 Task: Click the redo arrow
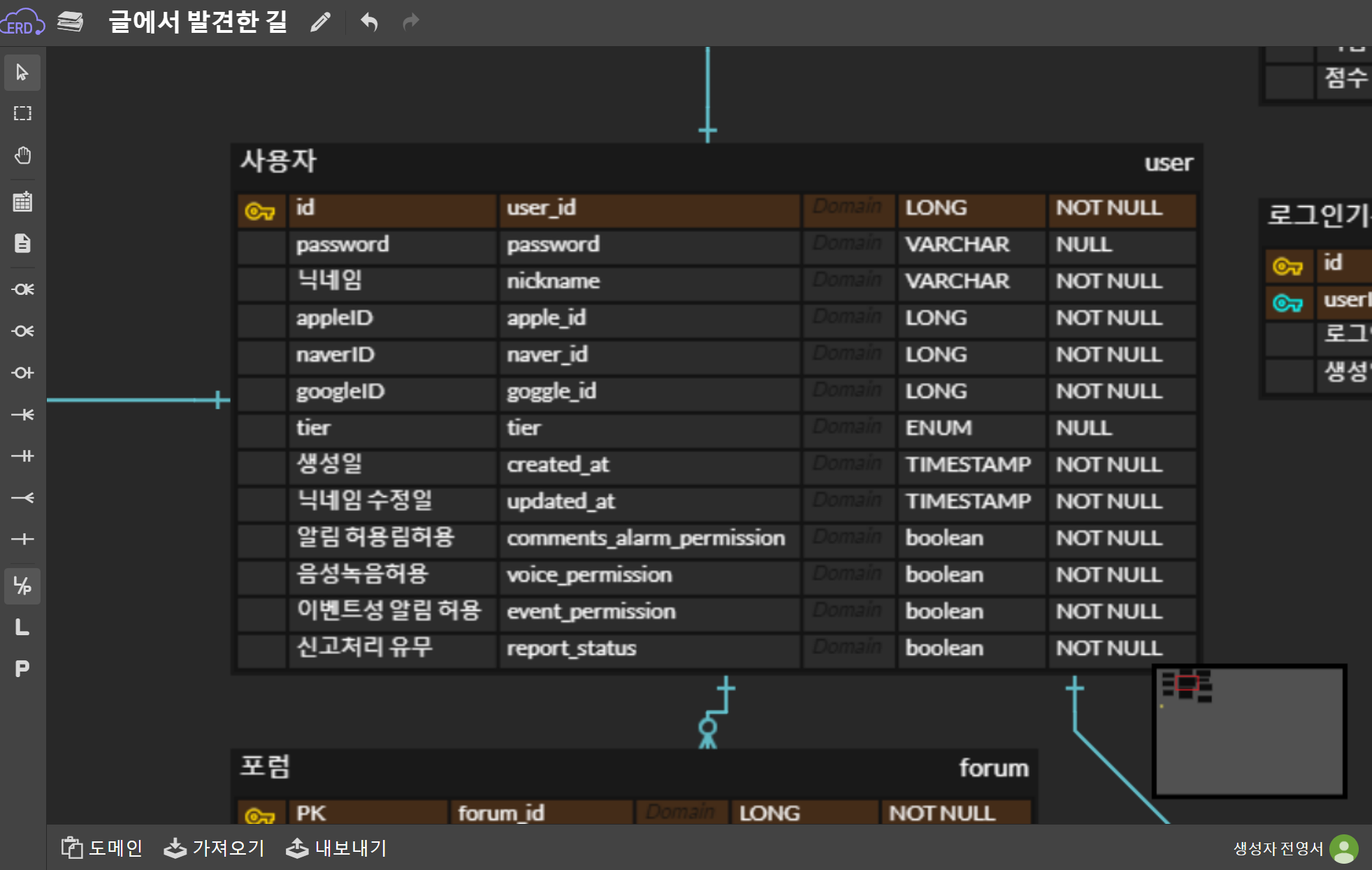point(411,22)
